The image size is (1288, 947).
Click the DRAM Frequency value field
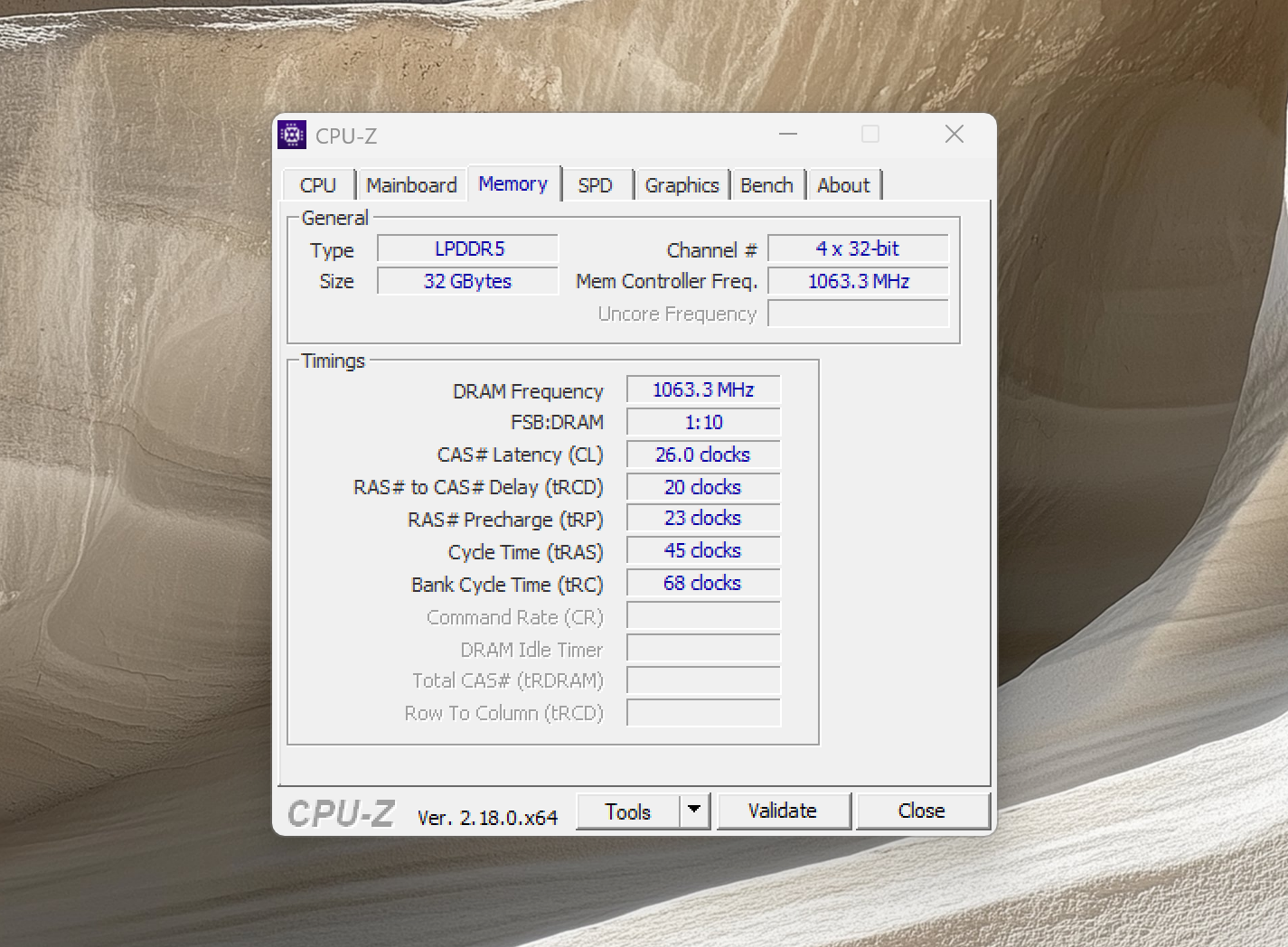[x=703, y=389]
